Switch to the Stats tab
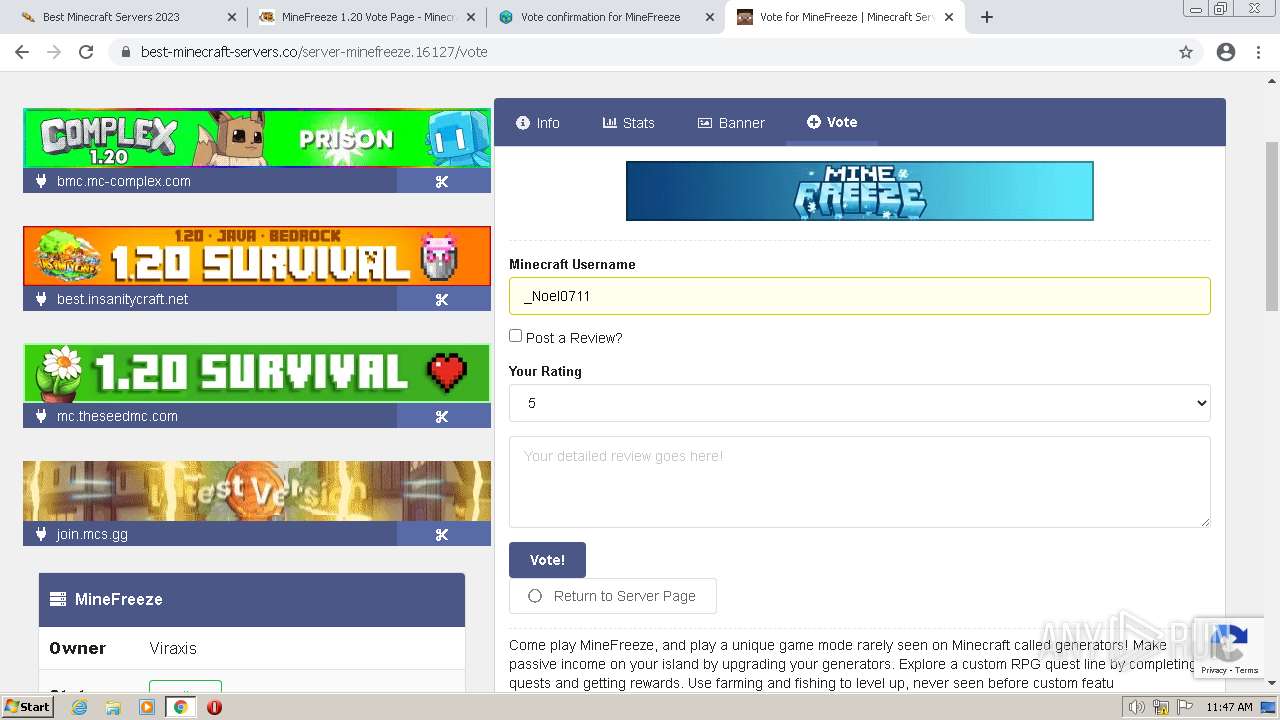 [629, 123]
